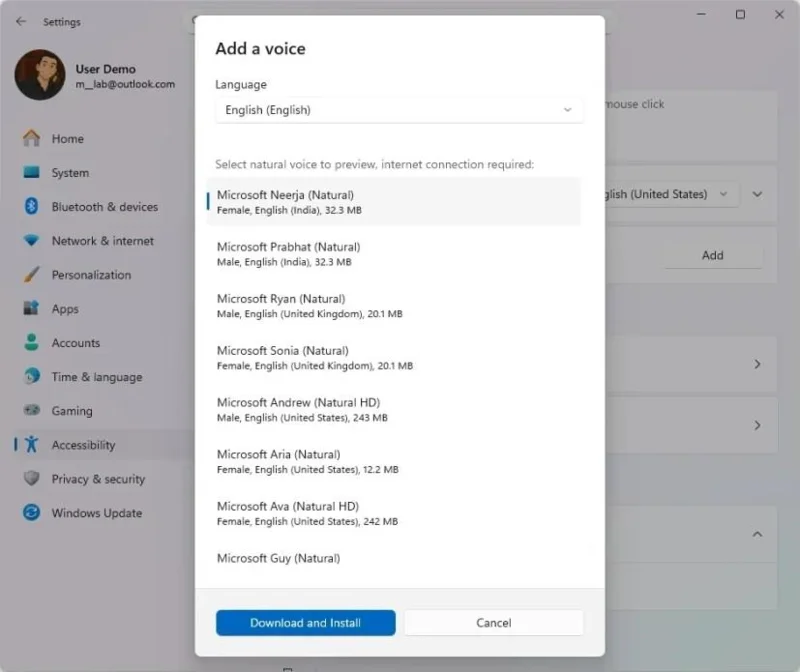800x672 pixels.
Task: Select Microsoft Neerja (Natural) voice
Action: (x=393, y=202)
